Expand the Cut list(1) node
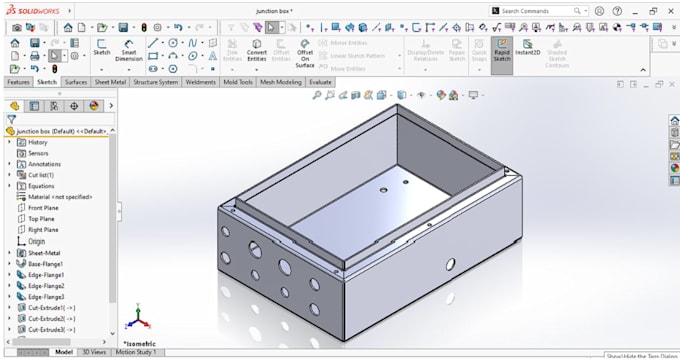Viewport: 680px width, 361px height. click(9, 175)
